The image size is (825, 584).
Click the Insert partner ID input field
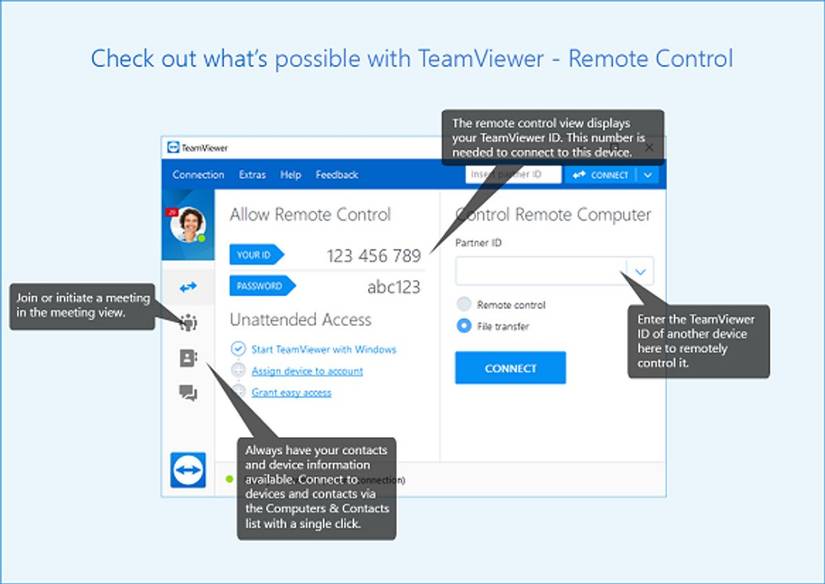coord(513,173)
